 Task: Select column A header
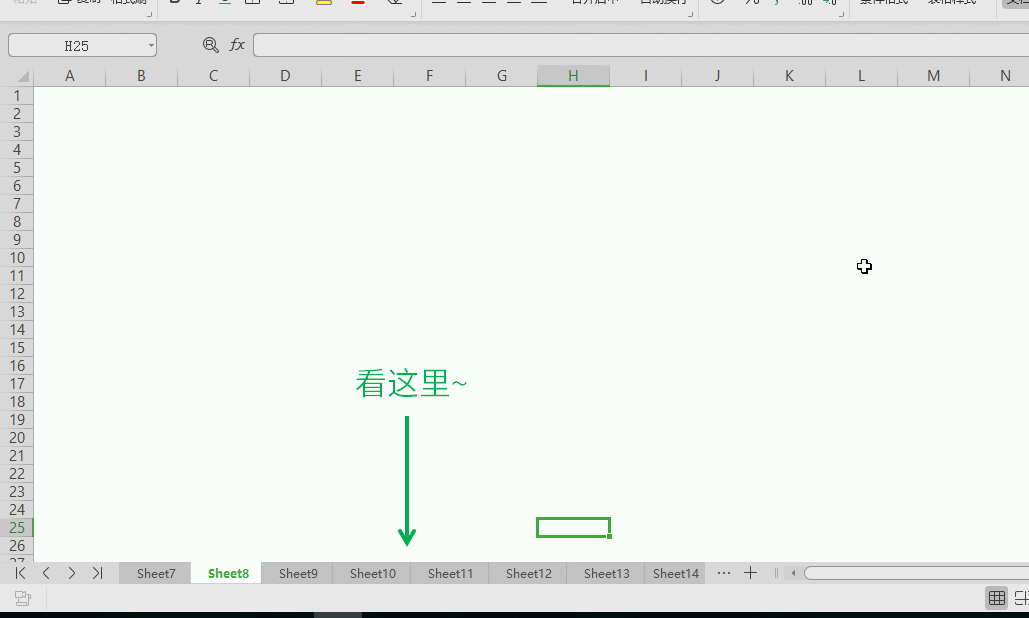(x=70, y=76)
